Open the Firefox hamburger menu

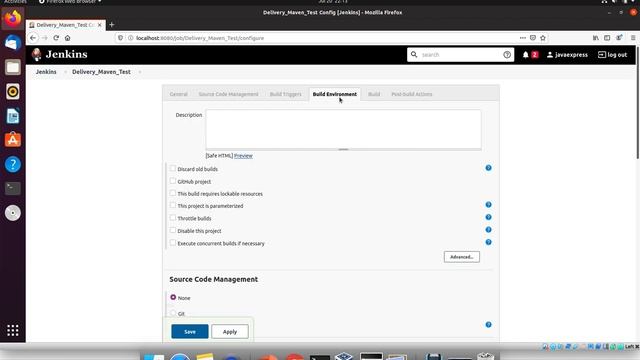point(633,38)
